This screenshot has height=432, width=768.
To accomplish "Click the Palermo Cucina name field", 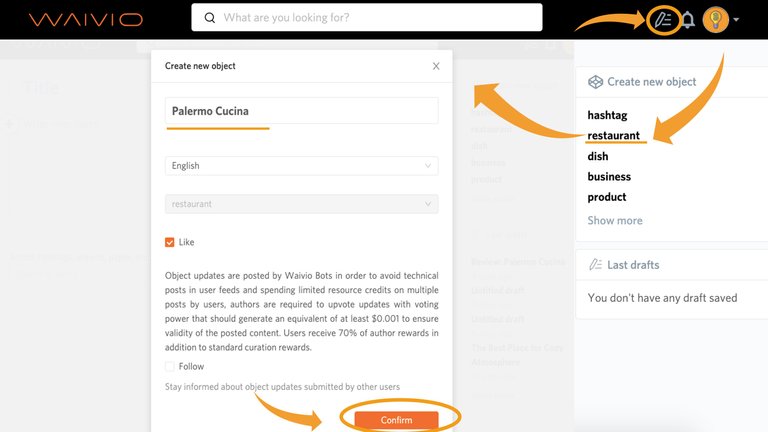I will click(302, 111).
